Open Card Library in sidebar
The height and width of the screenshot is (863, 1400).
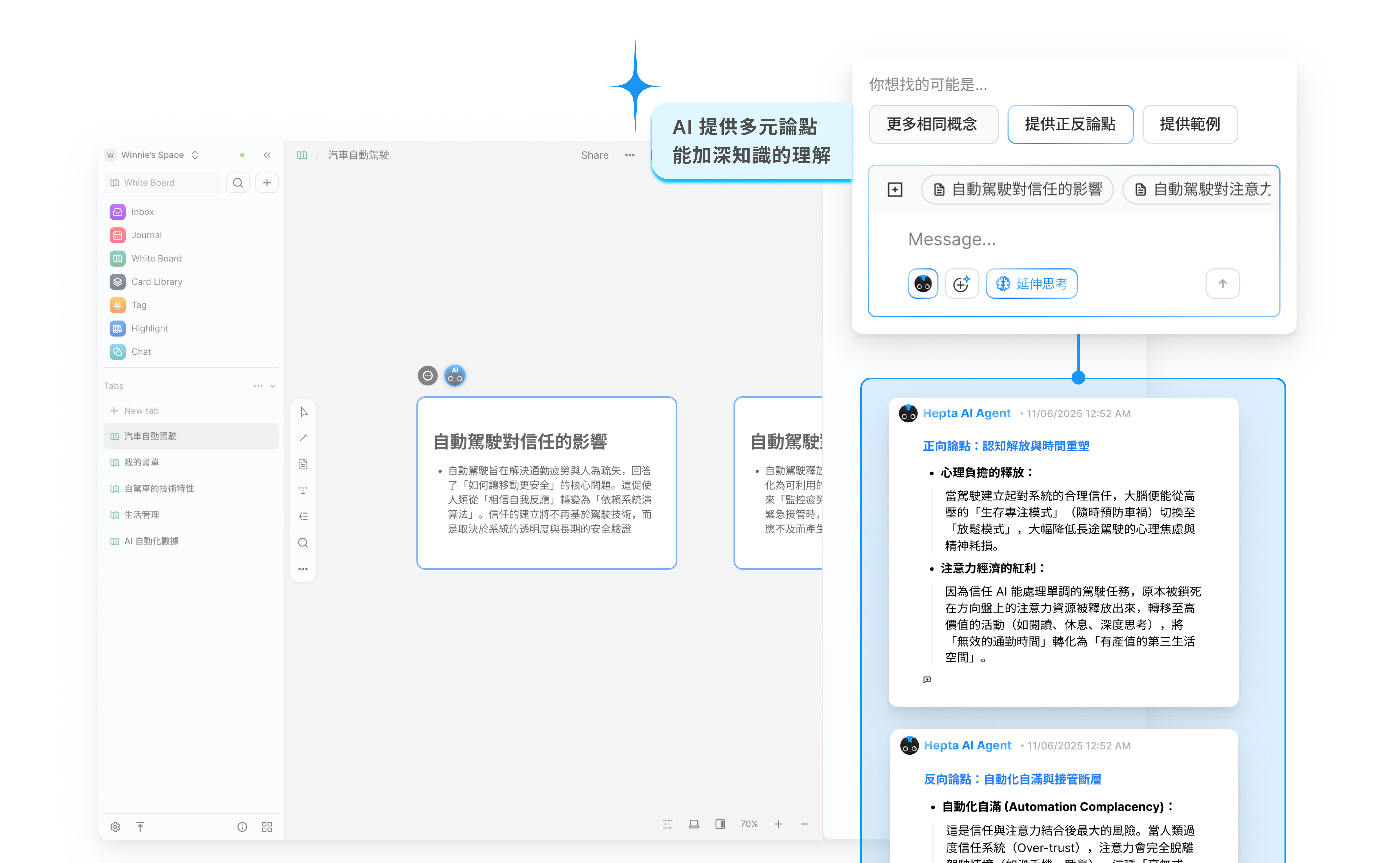(156, 282)
